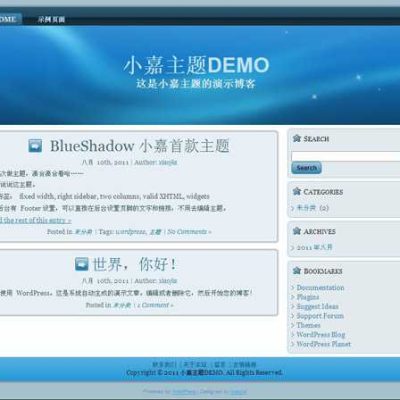This screenshot has width=400, height=400.
Task: Open the 世界，你好！ post title
Action: click(134, 264)
